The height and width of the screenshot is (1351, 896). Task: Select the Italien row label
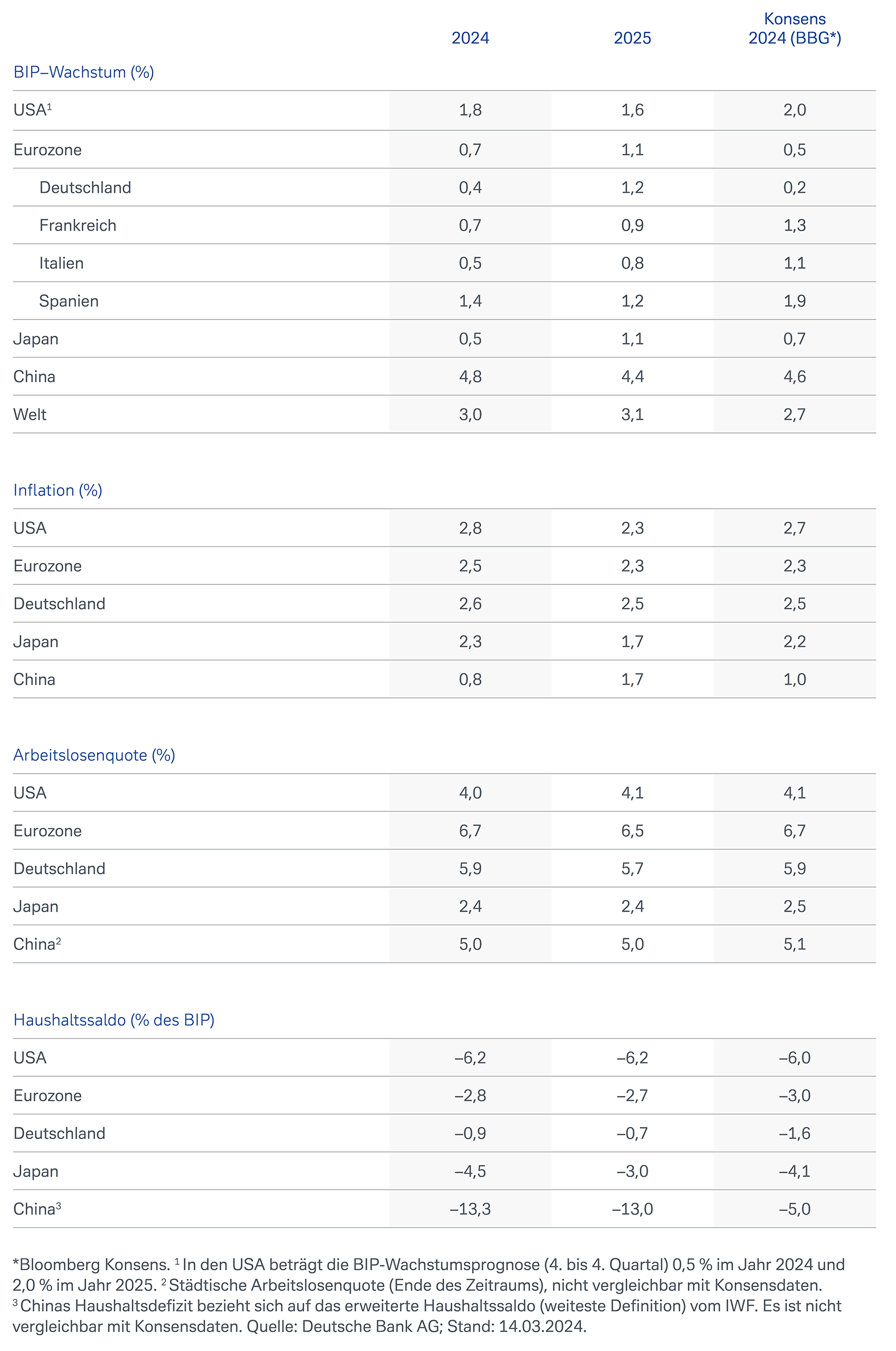(61, 263)
